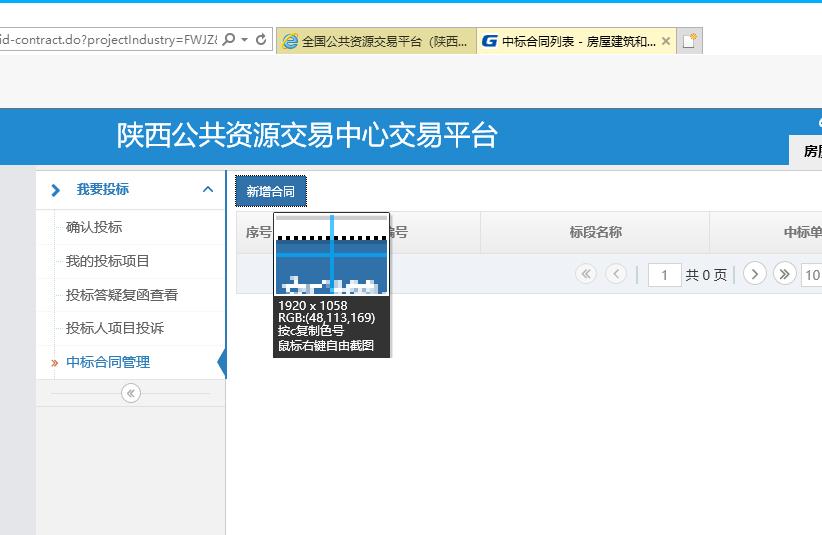Open the page size dropdown showing 10
Image resolution: width=822 pixels, height=535 pixels.
811,275
